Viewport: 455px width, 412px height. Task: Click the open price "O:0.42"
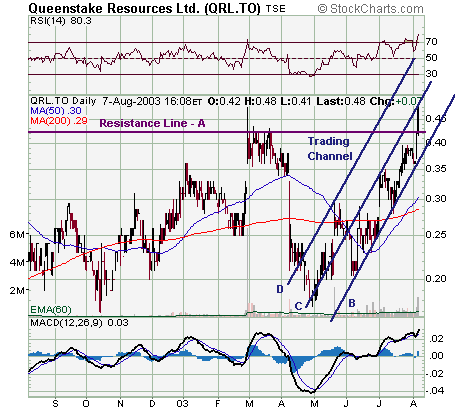[224, 101]
